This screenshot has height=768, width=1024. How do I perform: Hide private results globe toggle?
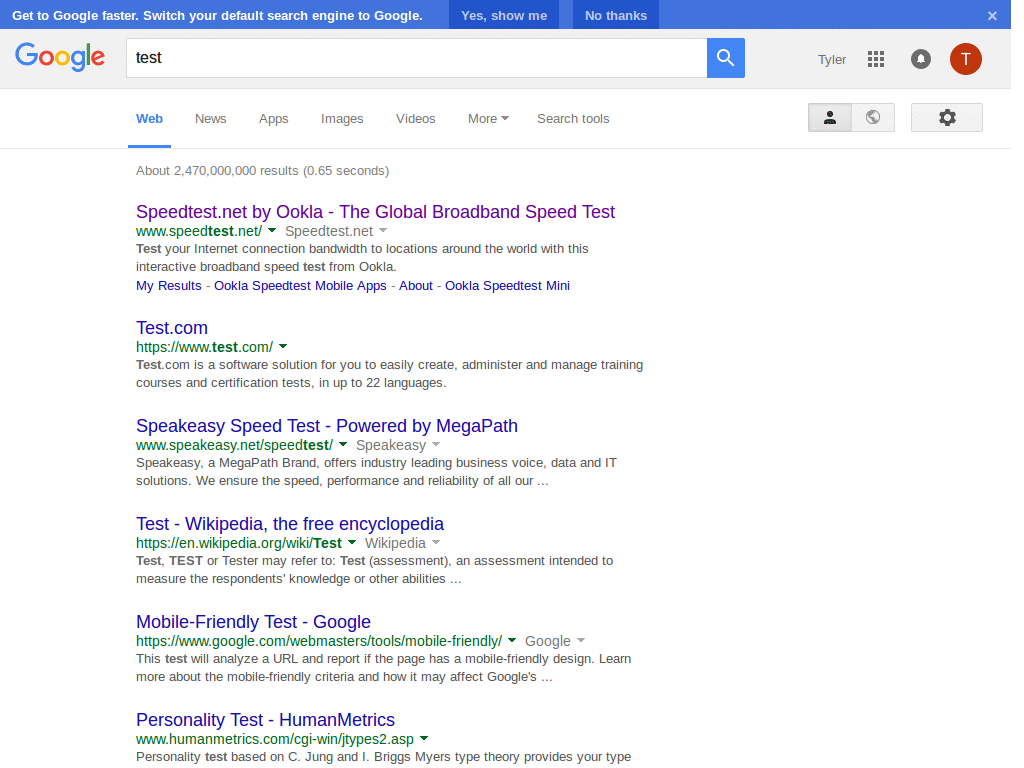pos(873,118)
